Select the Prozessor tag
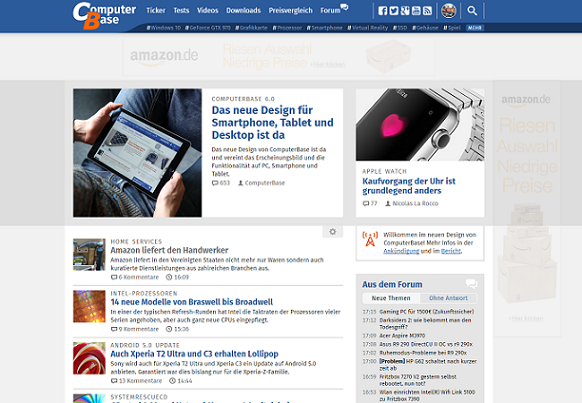582x403 pixels. pos(287,28)
